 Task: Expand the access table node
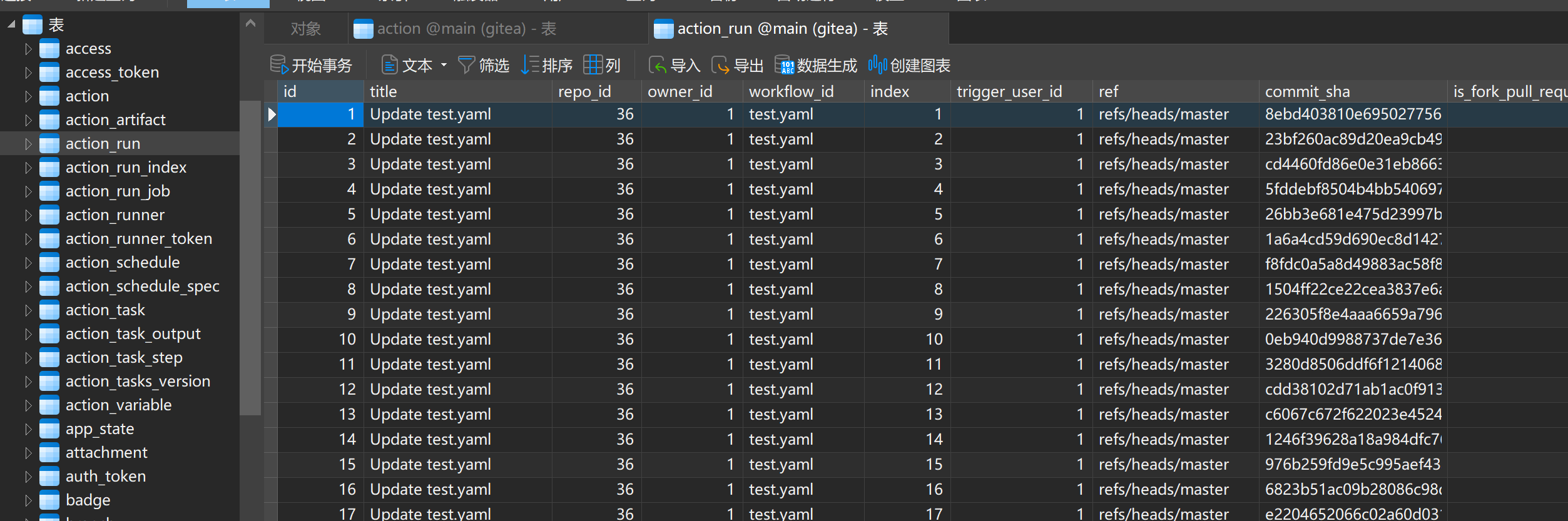point(28,48)
